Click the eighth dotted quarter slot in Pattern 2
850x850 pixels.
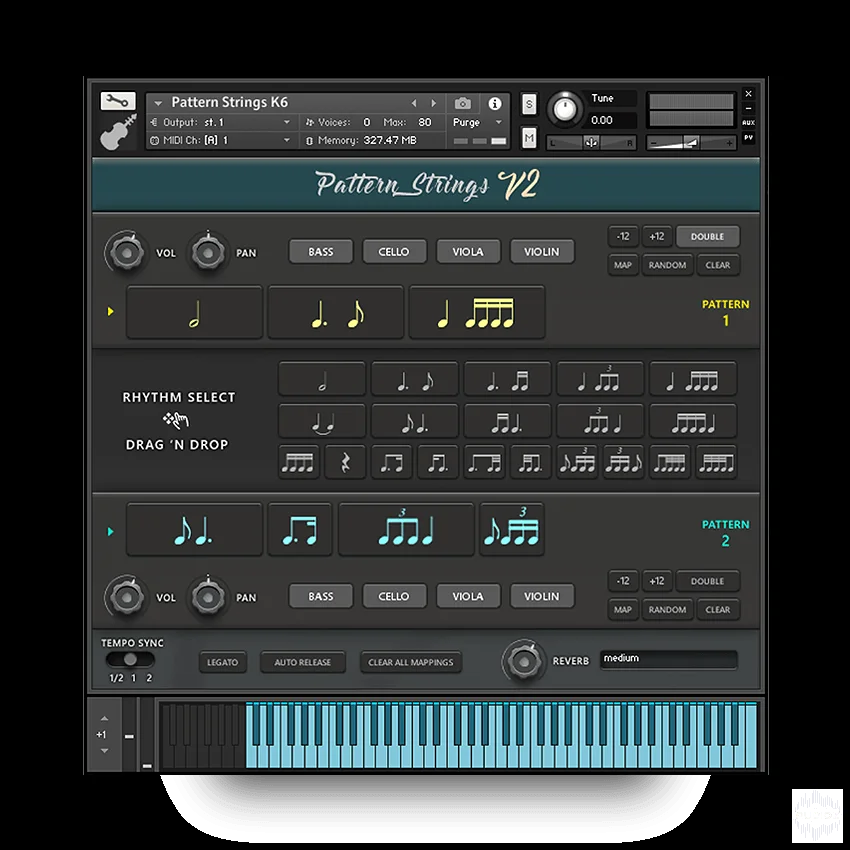pos(195,530)
